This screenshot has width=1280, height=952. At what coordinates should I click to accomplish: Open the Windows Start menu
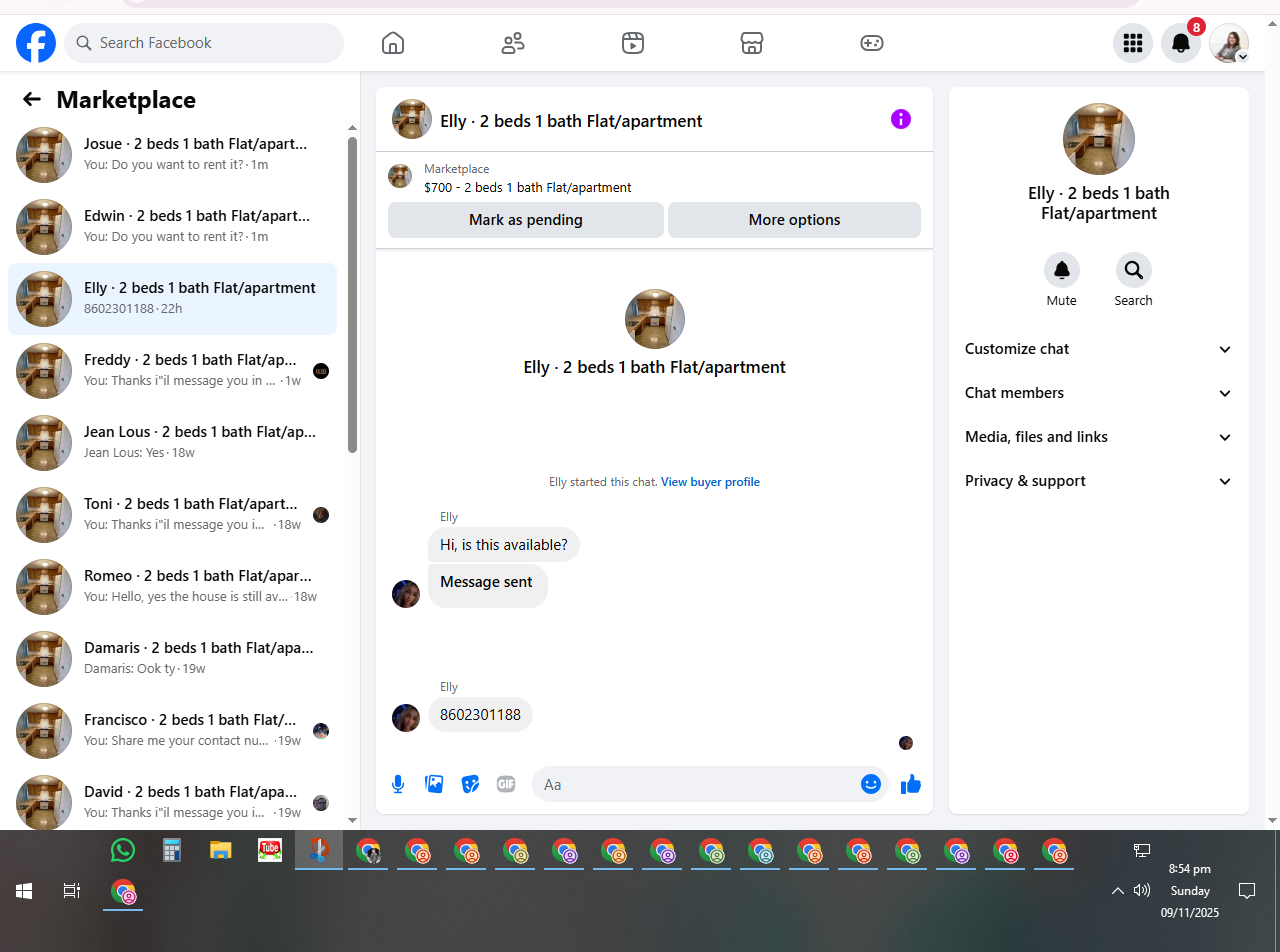24,890
